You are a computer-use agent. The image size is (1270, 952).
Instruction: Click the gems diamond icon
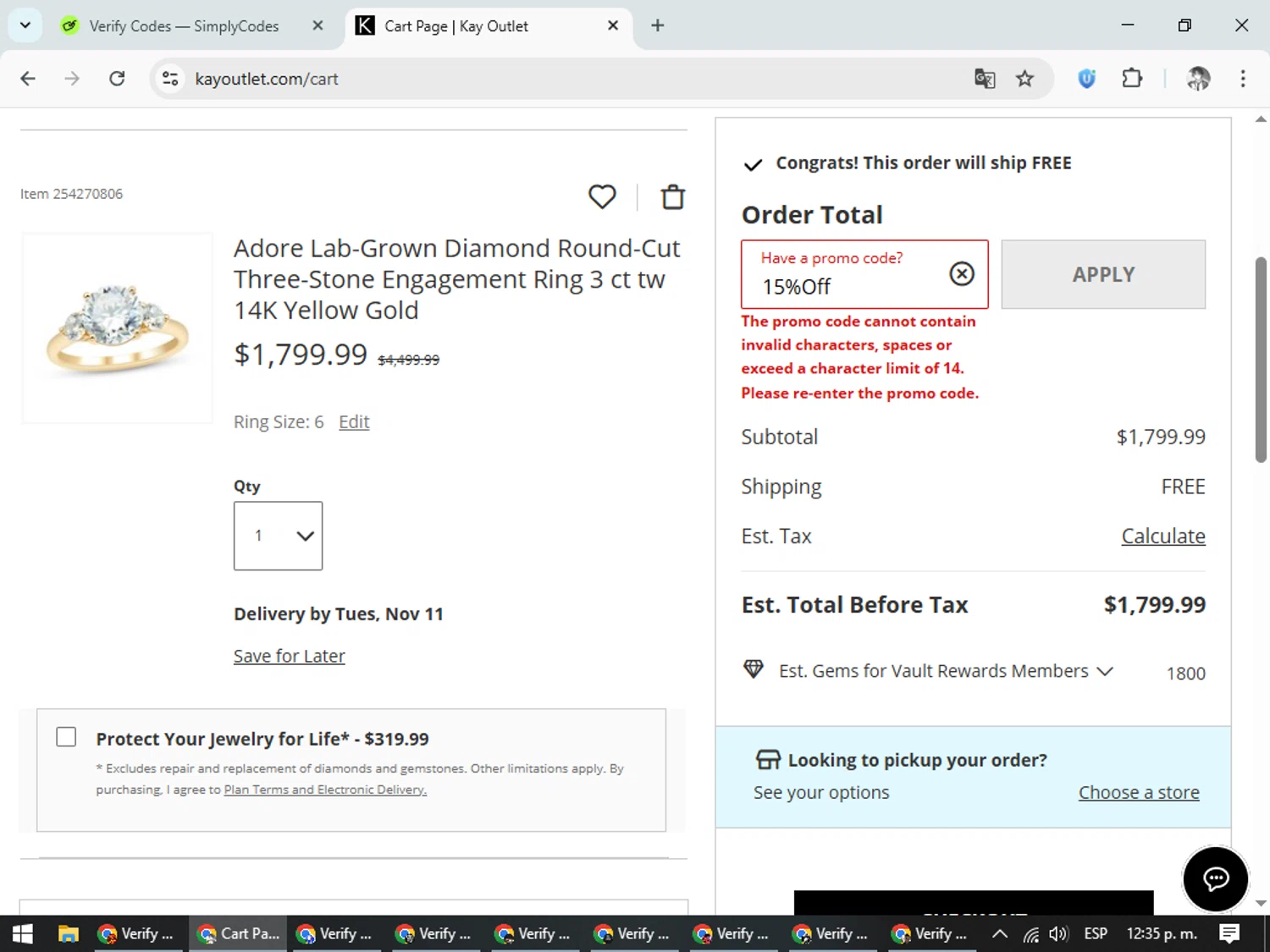754,669
